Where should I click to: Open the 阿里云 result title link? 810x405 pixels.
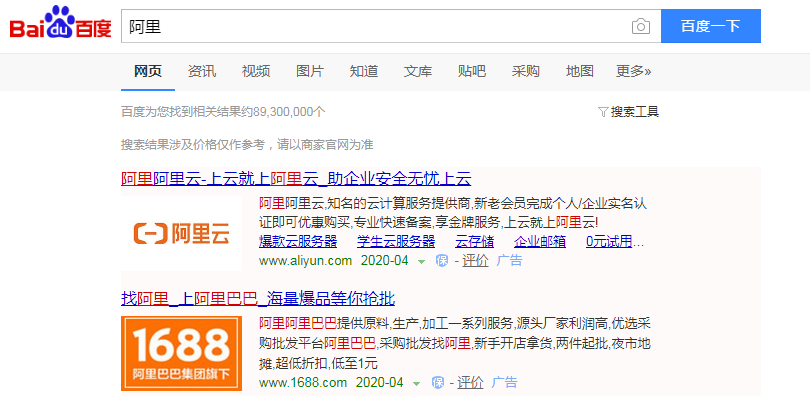[x=296, y=179]
